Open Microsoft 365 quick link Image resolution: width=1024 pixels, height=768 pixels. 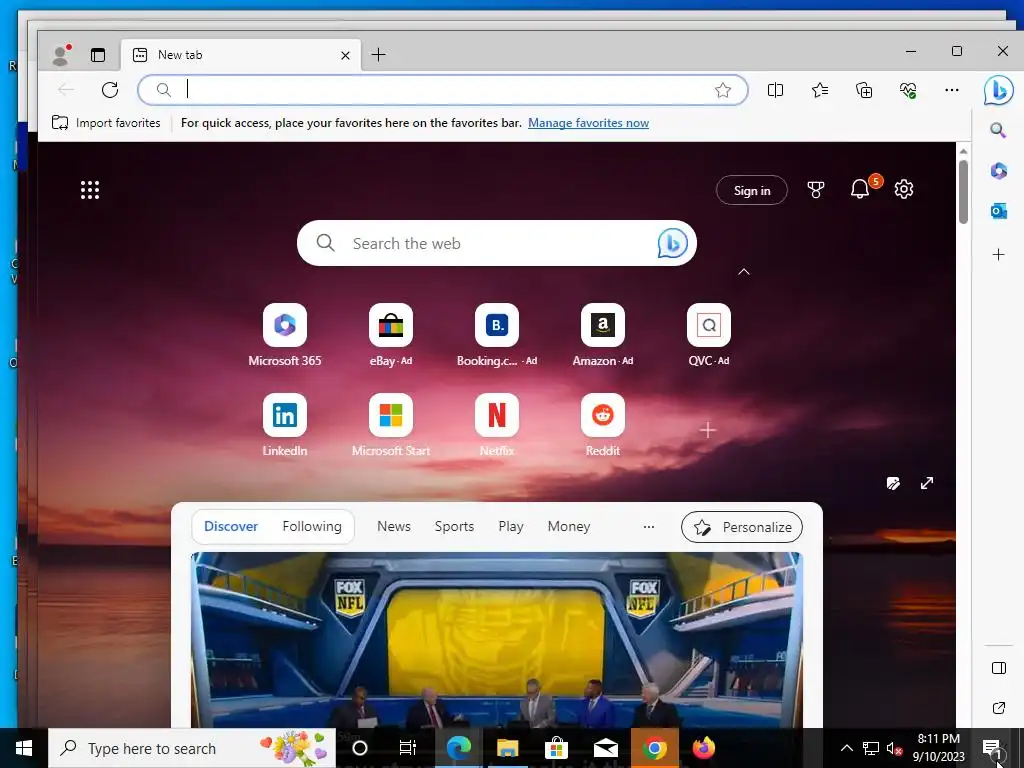[285, 335]
